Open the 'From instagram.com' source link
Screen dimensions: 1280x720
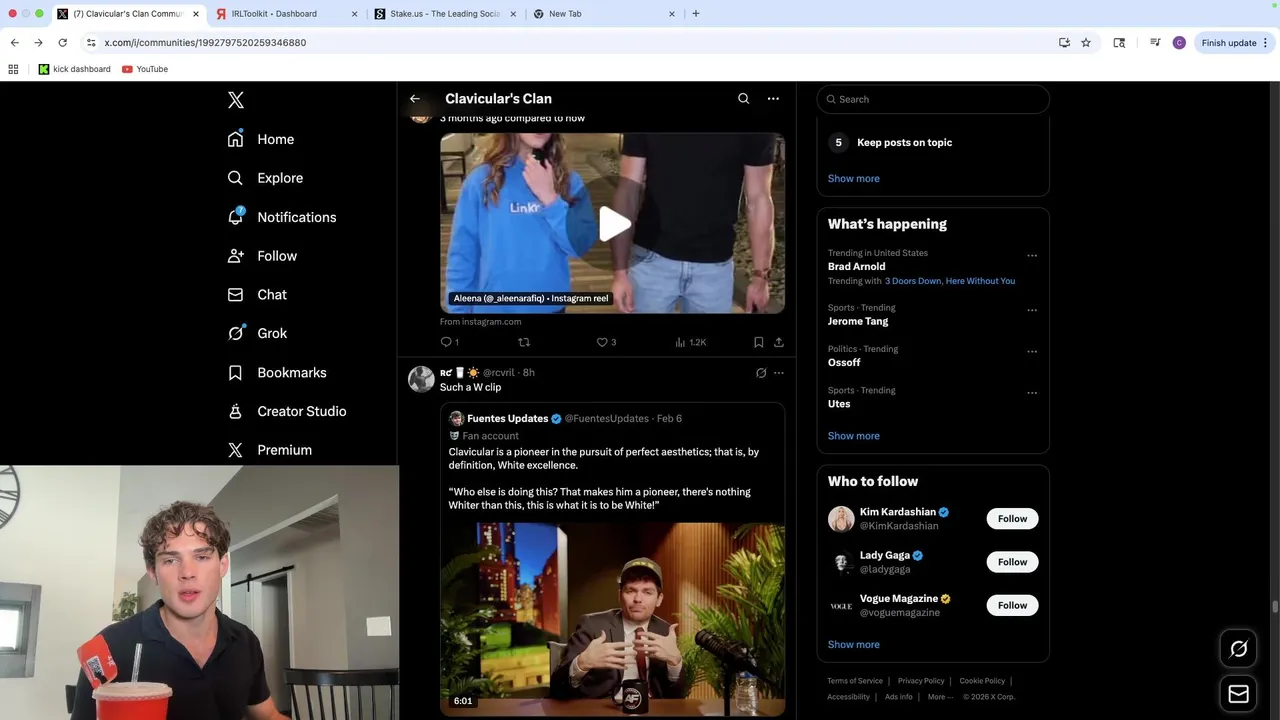[480, 322]
